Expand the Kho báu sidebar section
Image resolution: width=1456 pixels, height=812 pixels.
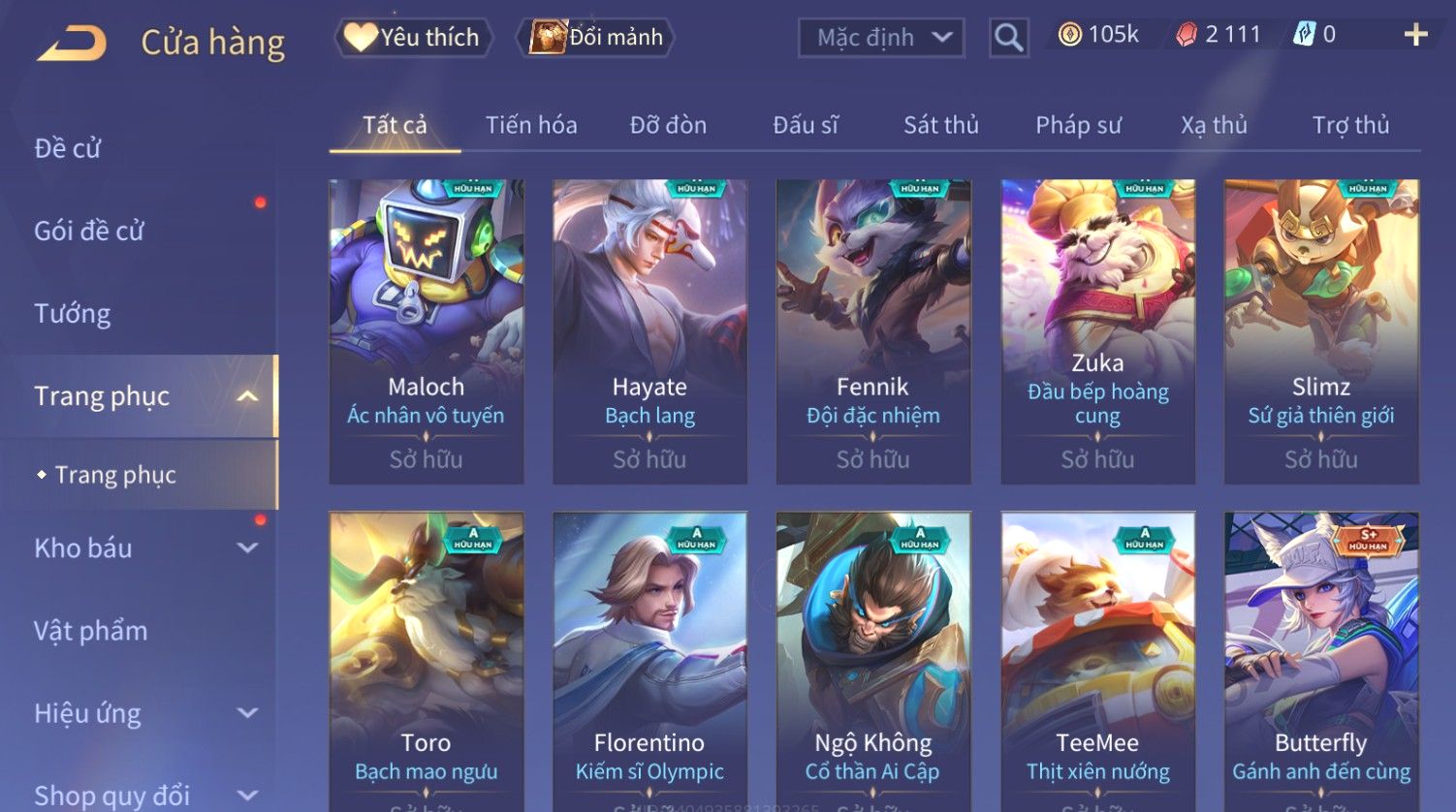click(247, 547)
